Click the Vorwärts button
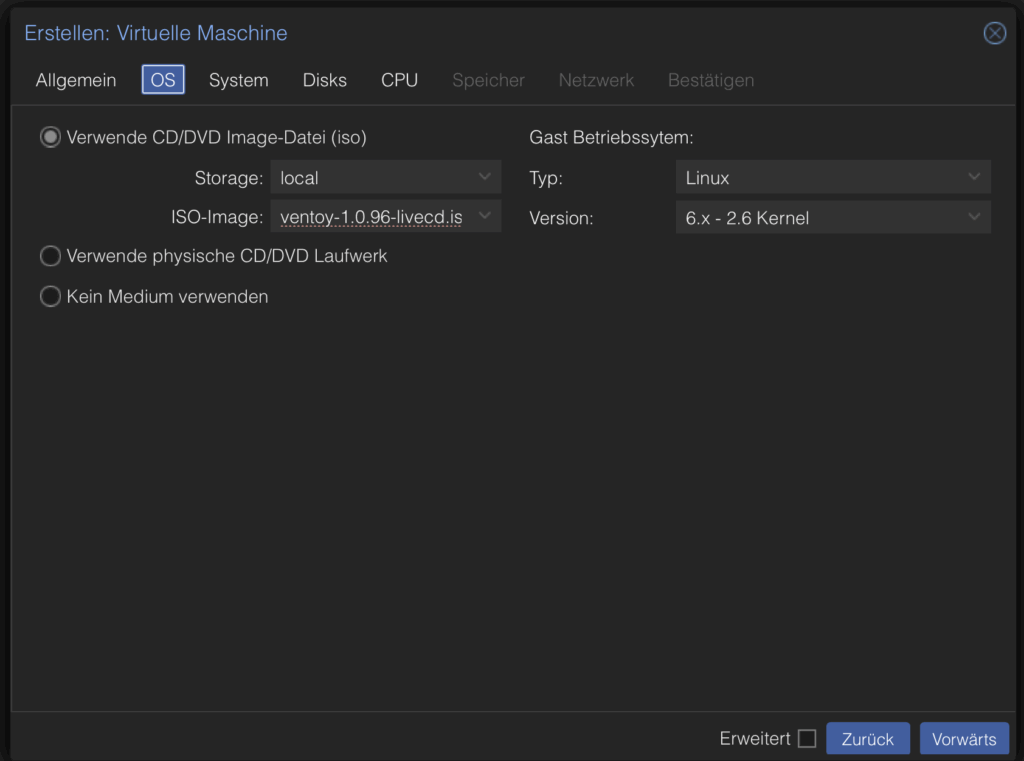Image resolution: width=1024 pixels, height=761 pixels. pyautogui.click(x=964, y=739)
